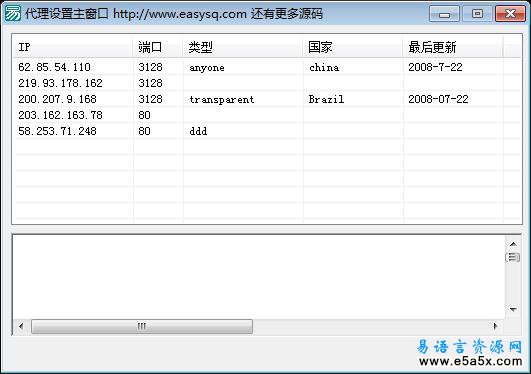Screen dimensions: 531x374
Task: Click horizontal scrollbar left arrow
Action: pos(21,326)
